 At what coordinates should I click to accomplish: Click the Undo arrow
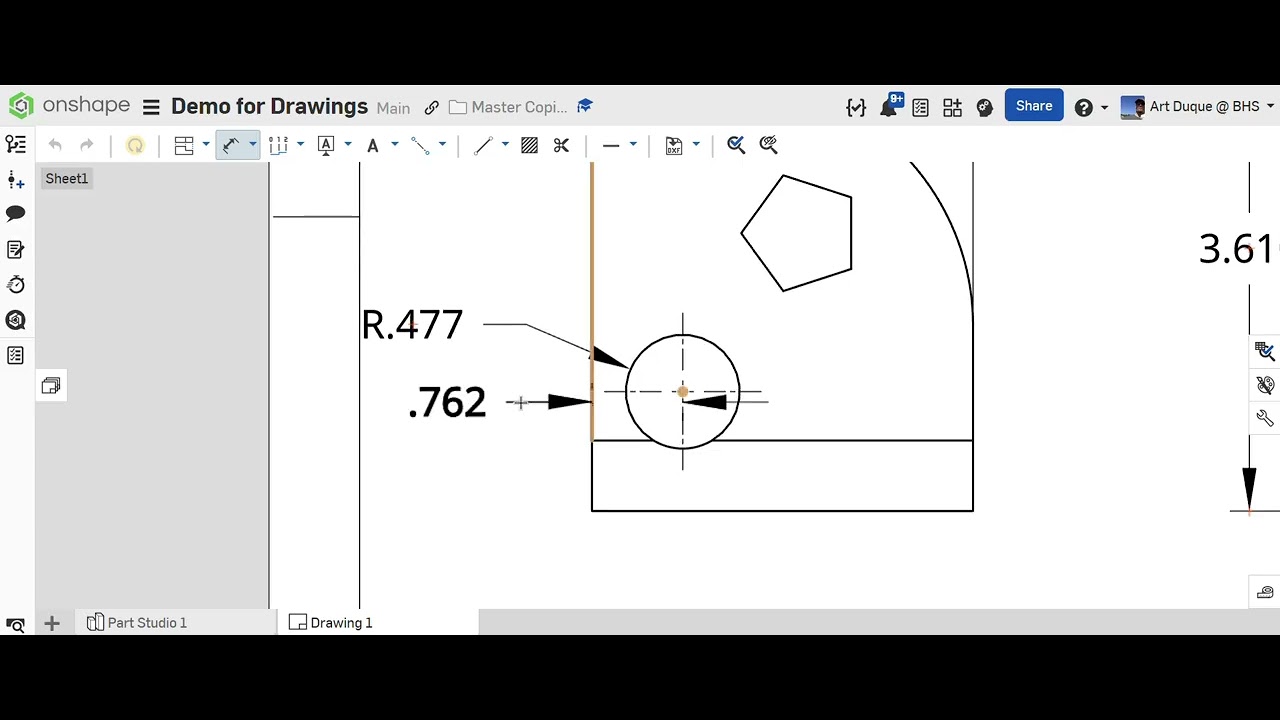point(55,145)
